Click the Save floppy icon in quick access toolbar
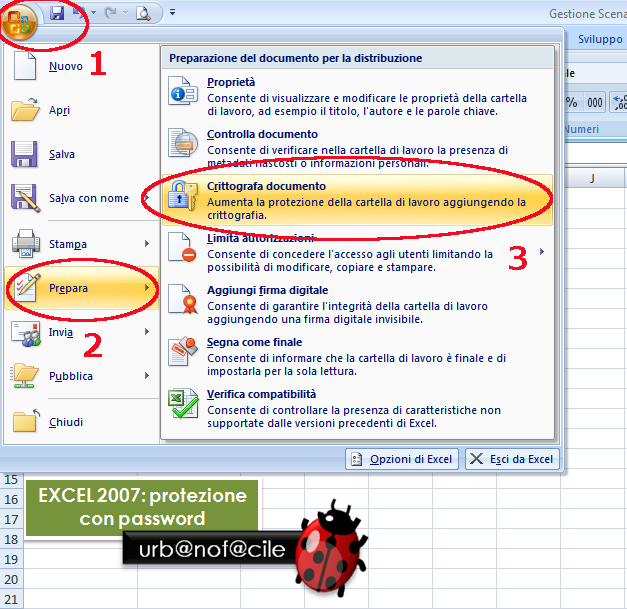This screenshot has height=609, width=627. pos(57,13)
